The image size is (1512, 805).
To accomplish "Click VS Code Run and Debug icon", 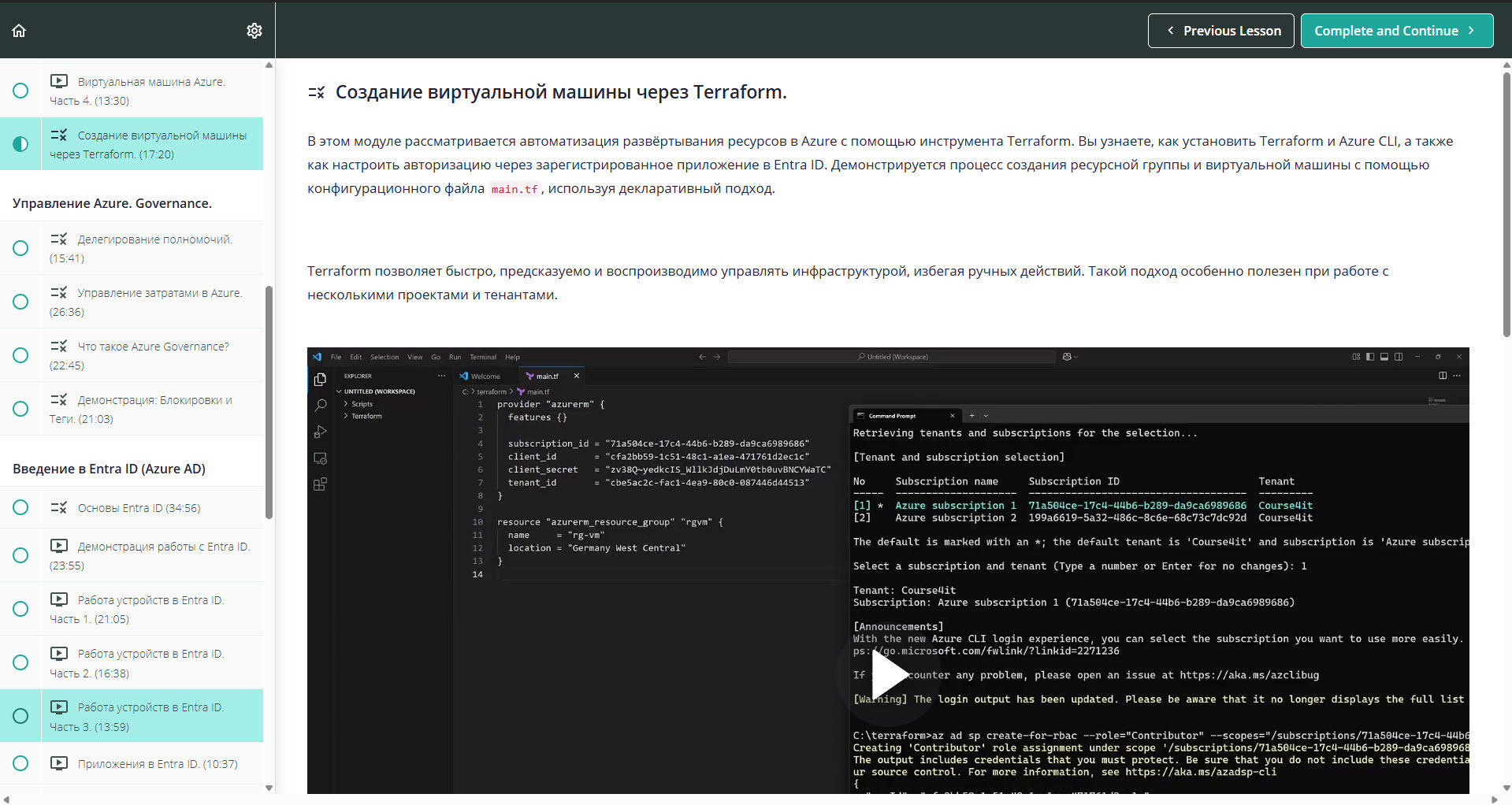I will 320,432.
